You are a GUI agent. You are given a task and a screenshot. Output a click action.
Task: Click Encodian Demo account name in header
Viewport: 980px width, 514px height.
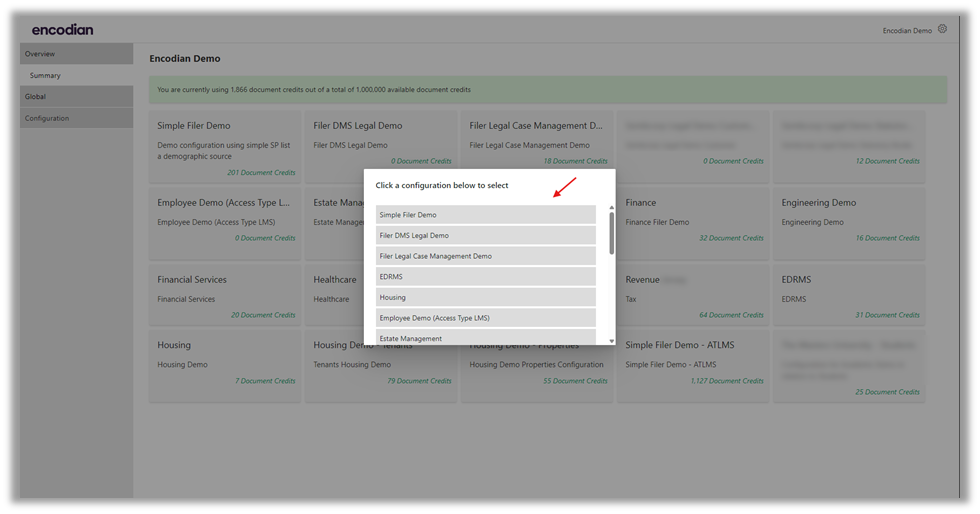(x=906, y=31)
